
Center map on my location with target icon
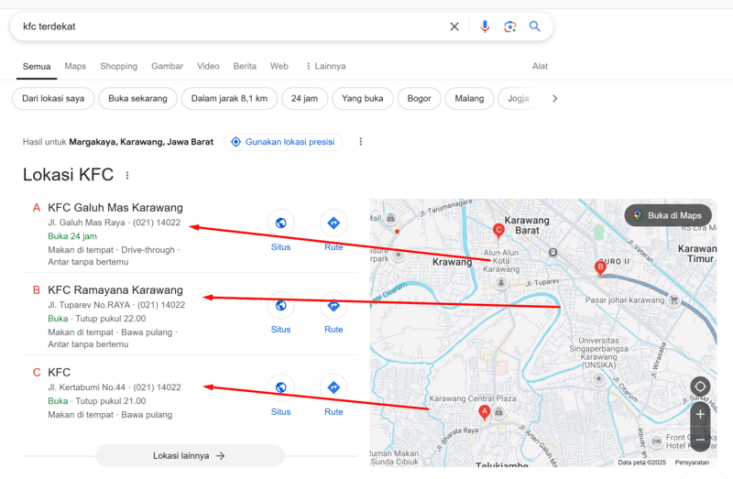tap(700, 386)
